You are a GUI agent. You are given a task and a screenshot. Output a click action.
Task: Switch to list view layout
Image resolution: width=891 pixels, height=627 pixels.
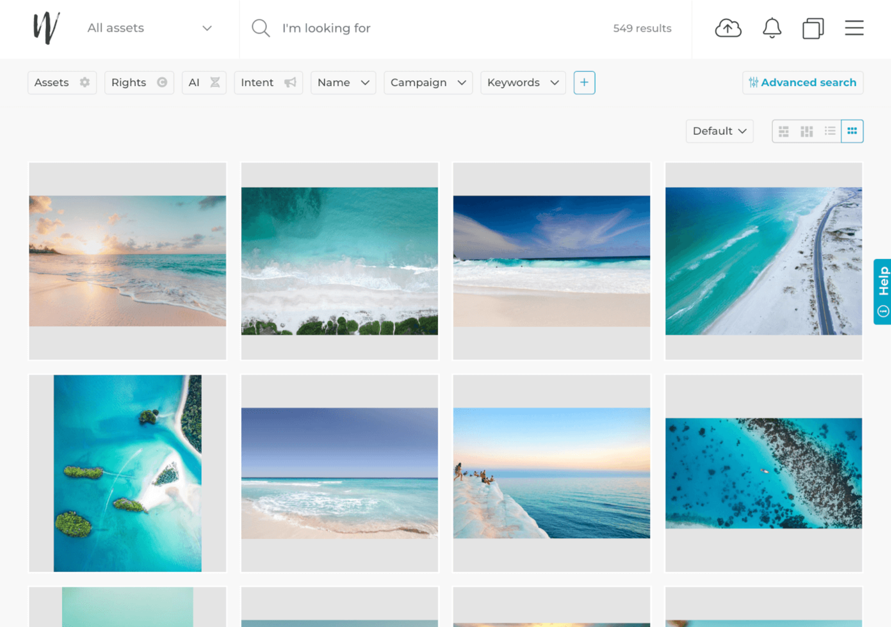coord(830,131)
